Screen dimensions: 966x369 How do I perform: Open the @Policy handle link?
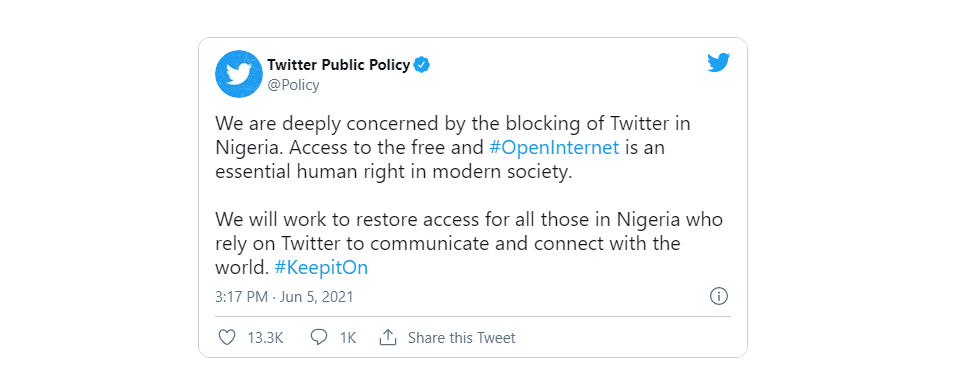click(x=293, y=85)
